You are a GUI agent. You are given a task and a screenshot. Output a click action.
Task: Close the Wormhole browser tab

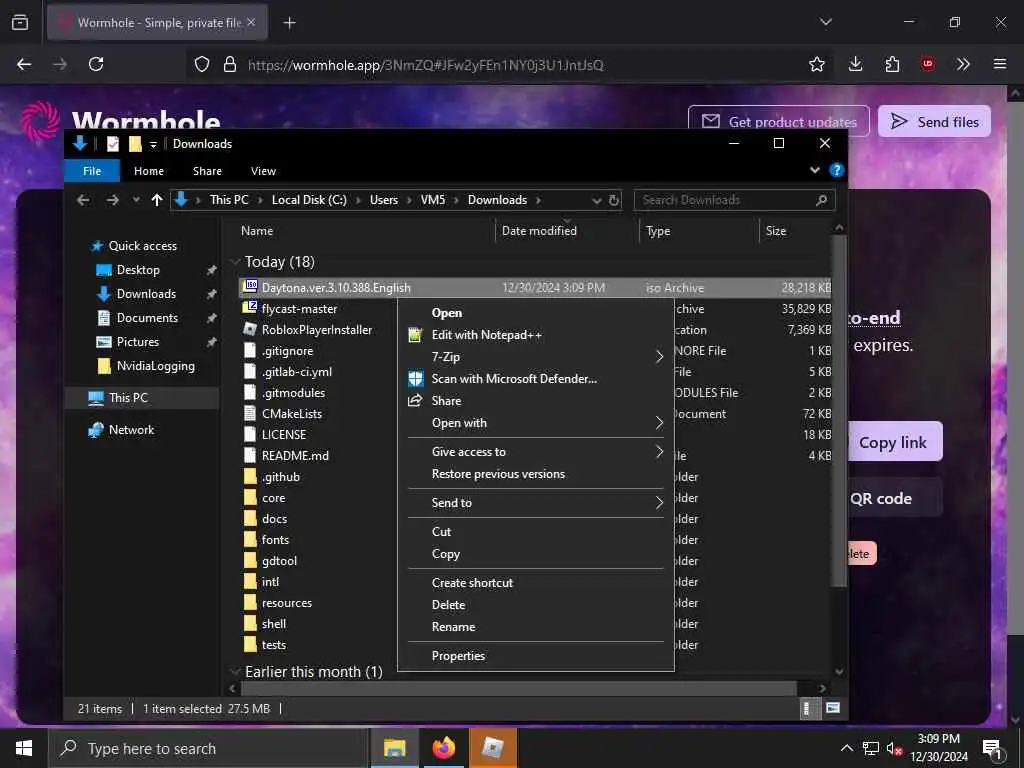click(x=251, y=22)
